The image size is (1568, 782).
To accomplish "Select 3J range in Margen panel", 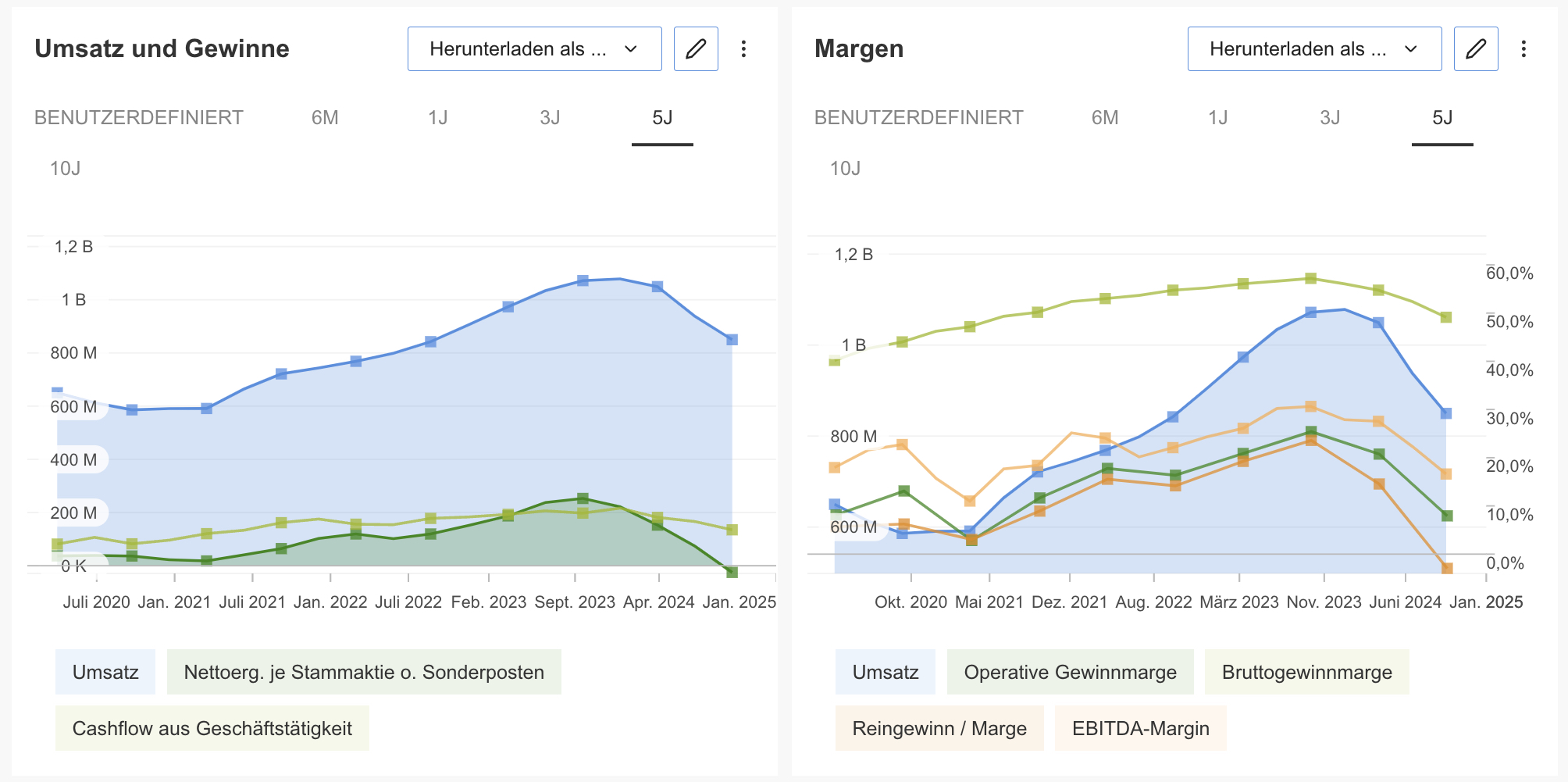I will click(1330, 117).
